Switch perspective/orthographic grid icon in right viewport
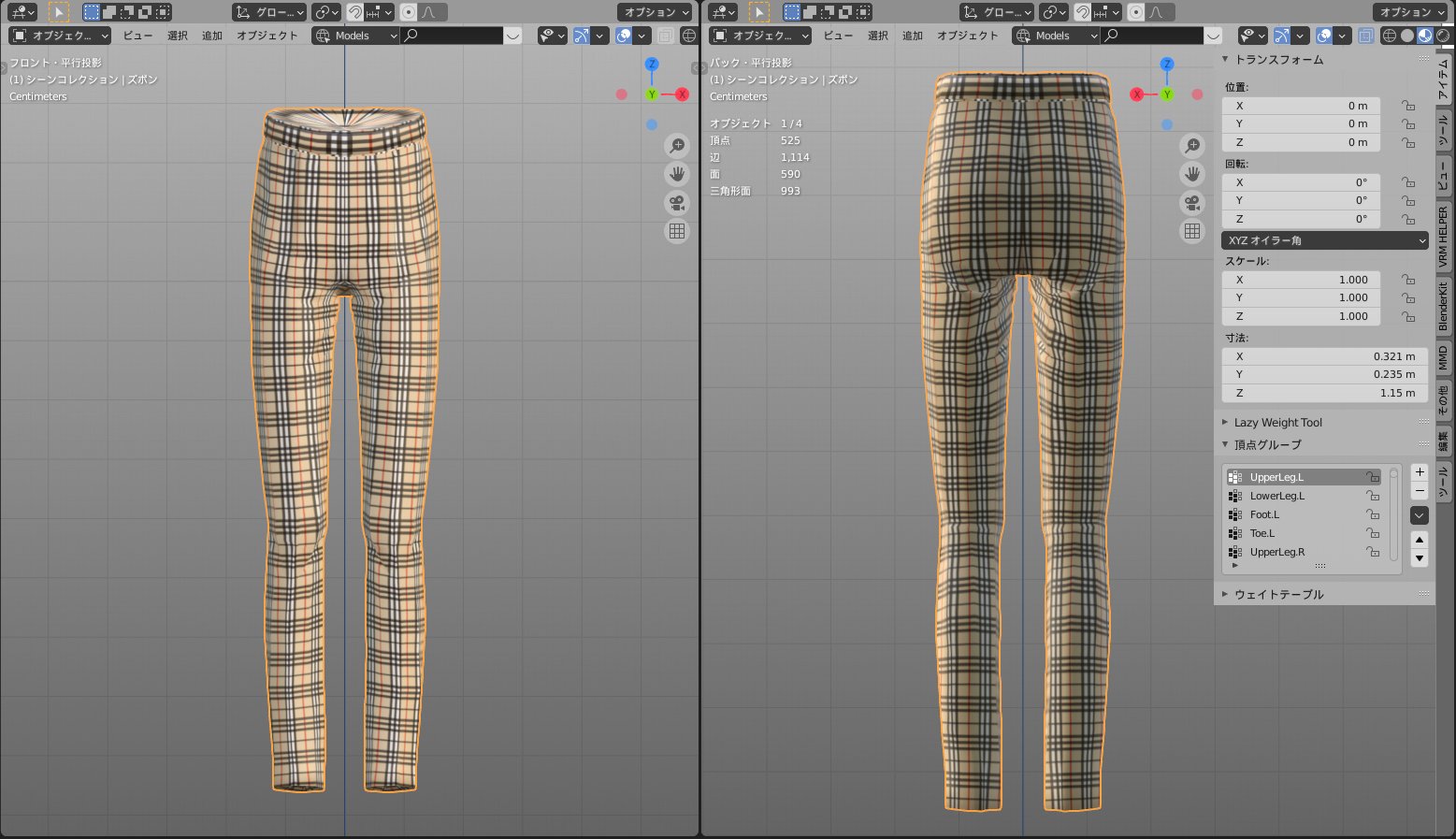The image size is (1456, 839). [1192, 231]
